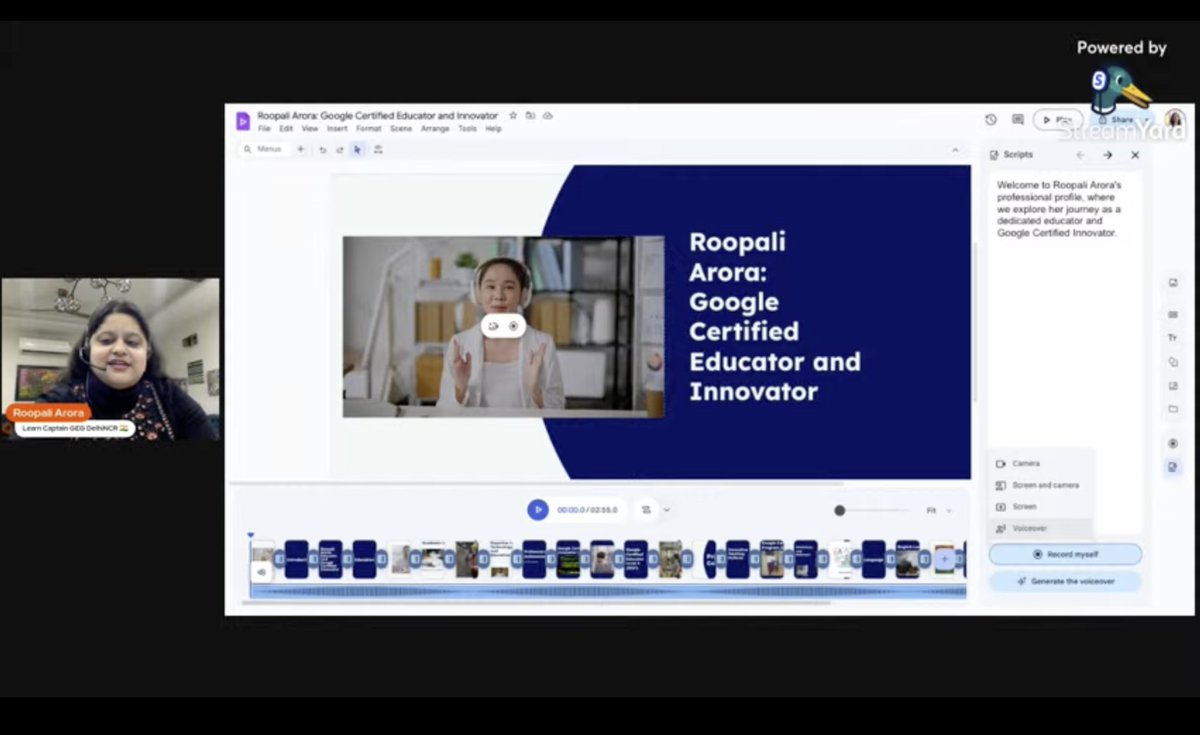Click the move to folder icon
The image size is (1200, 735).
pos(530,116)
